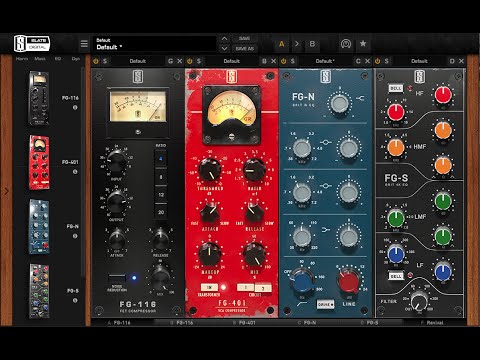Open the main Default preset dropdown
The image size is (480, 360).
pos(154,44)
